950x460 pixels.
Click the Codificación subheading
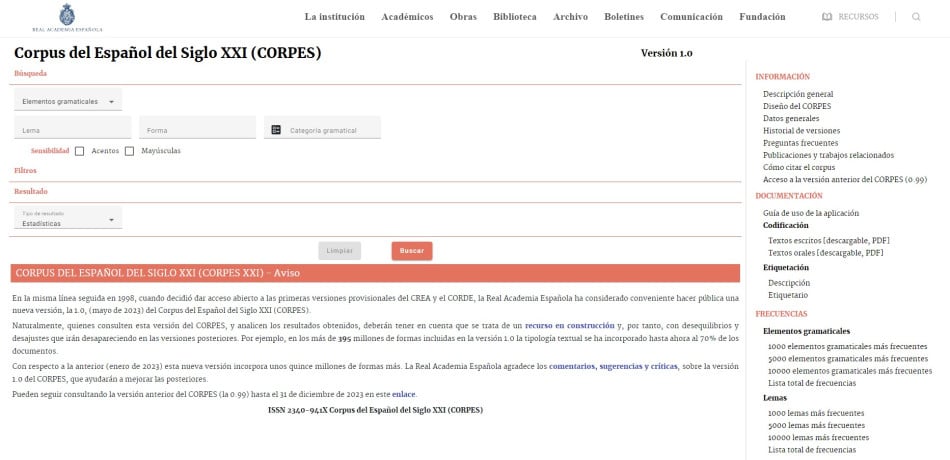click(x=785, y=225)
